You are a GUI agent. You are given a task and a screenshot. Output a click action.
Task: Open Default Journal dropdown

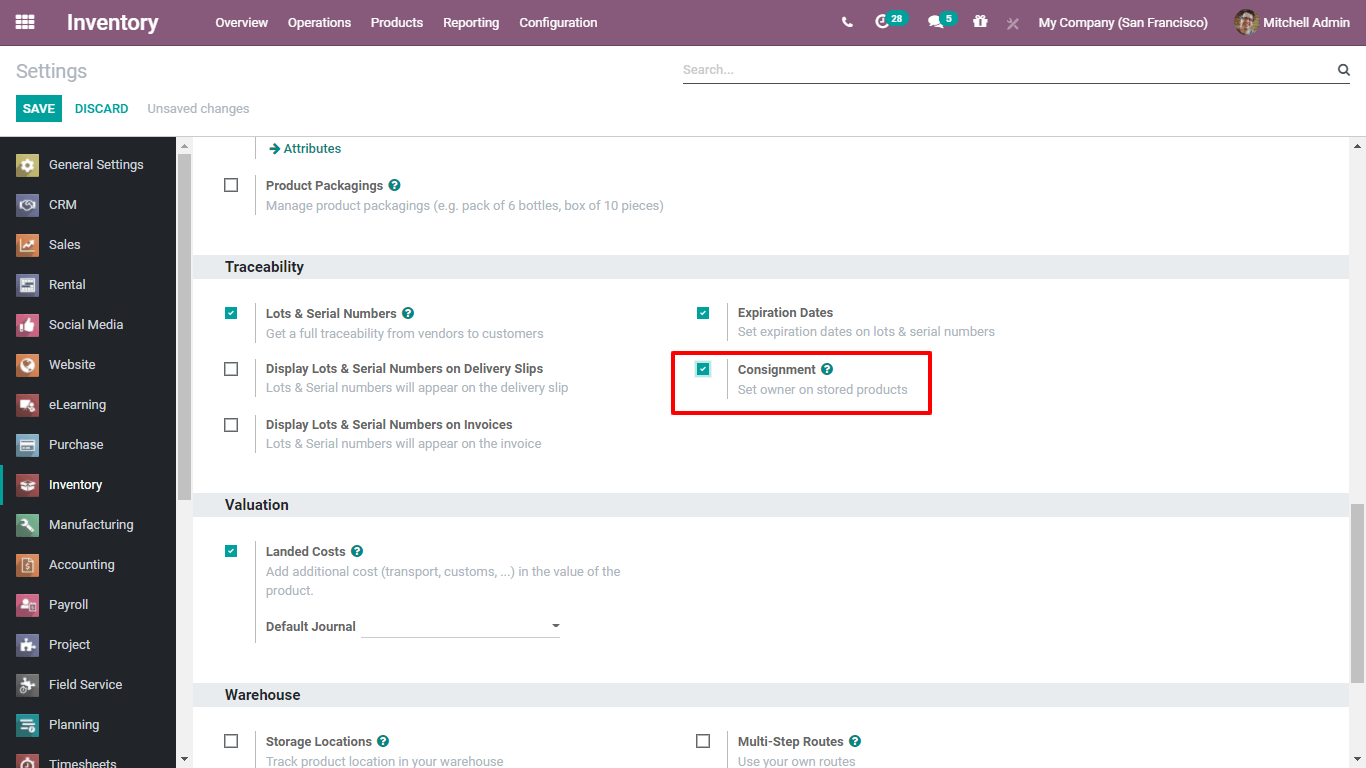[x=461, y=626]
